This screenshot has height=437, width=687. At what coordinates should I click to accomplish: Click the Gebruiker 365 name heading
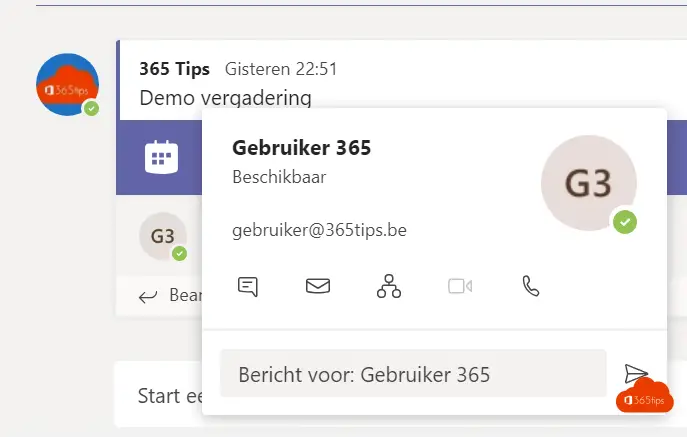click(301, 148)
